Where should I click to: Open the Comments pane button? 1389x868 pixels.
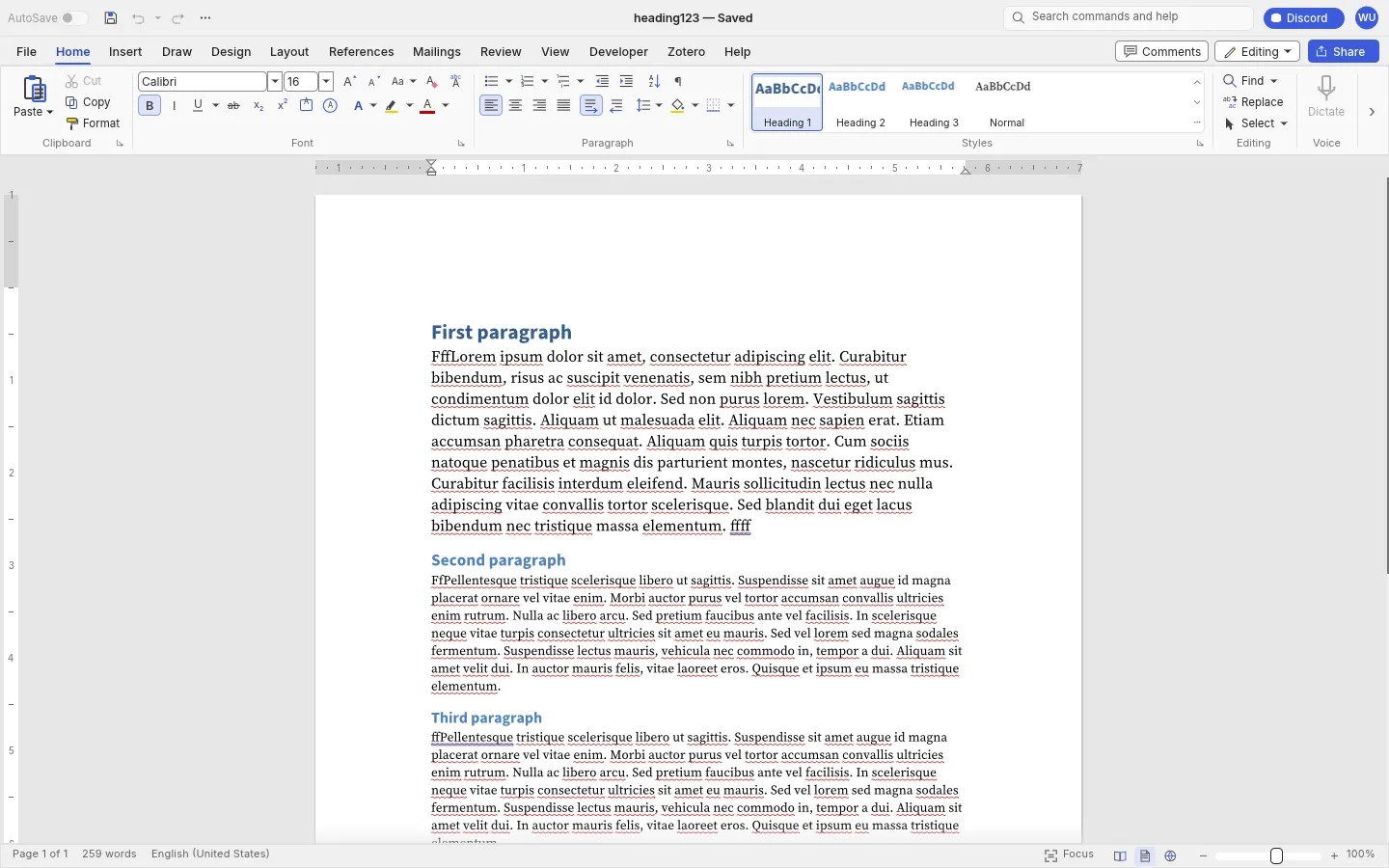1161,52
